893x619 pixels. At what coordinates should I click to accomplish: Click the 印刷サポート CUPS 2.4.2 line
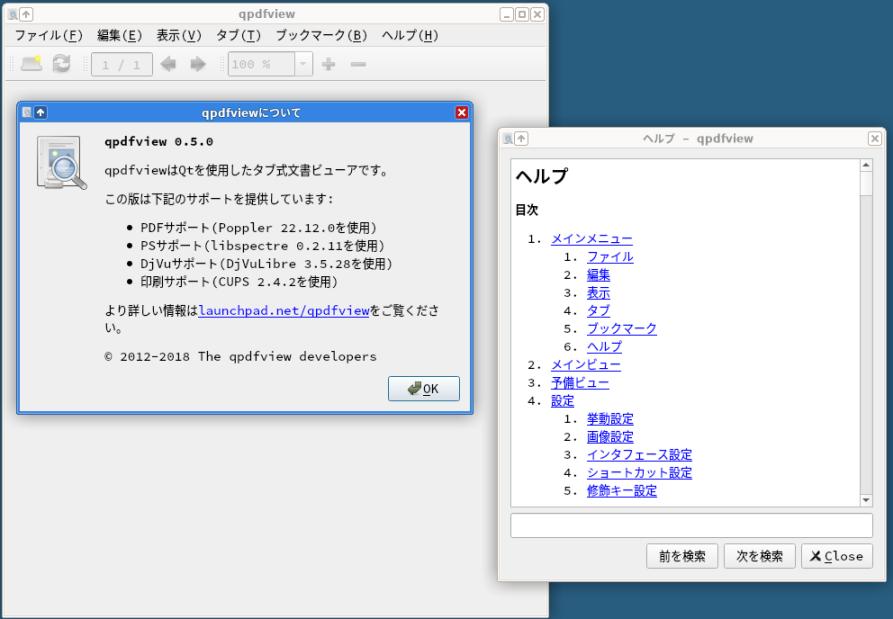tap(239, 282)
